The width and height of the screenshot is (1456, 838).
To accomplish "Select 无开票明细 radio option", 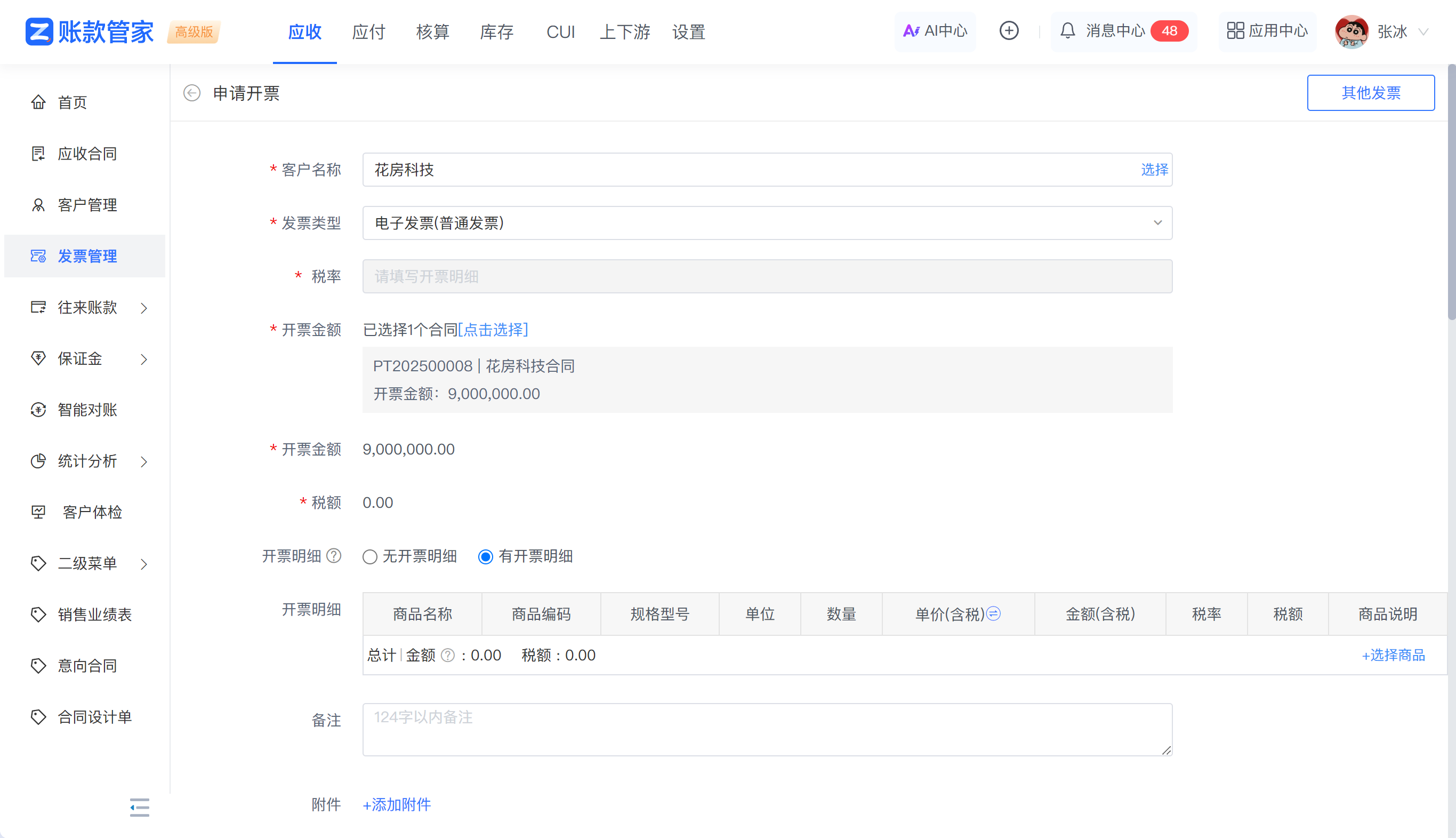I will click(x=370, y=556).
